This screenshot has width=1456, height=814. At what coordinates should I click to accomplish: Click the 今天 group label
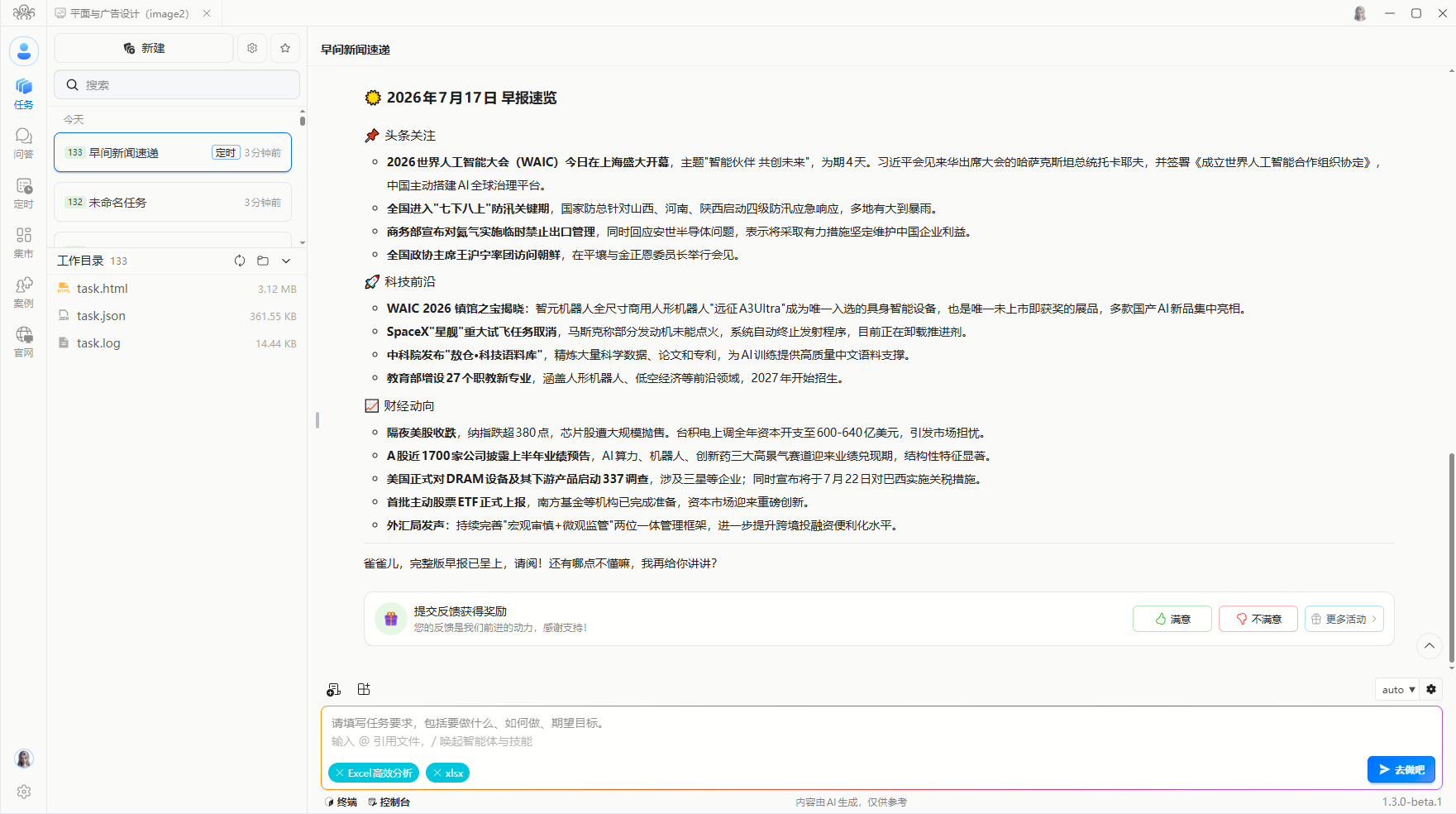click(74, 119)
